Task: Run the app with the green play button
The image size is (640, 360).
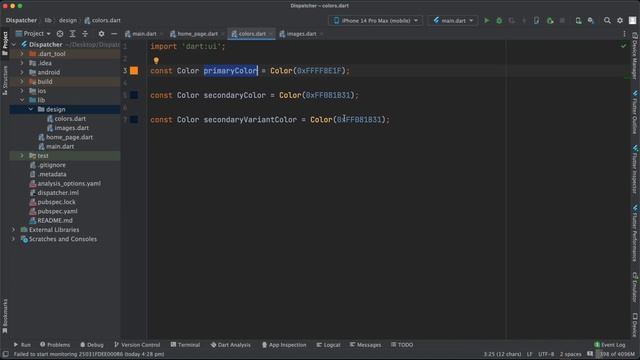Action: pyautogui.click(x=487, y=20)
